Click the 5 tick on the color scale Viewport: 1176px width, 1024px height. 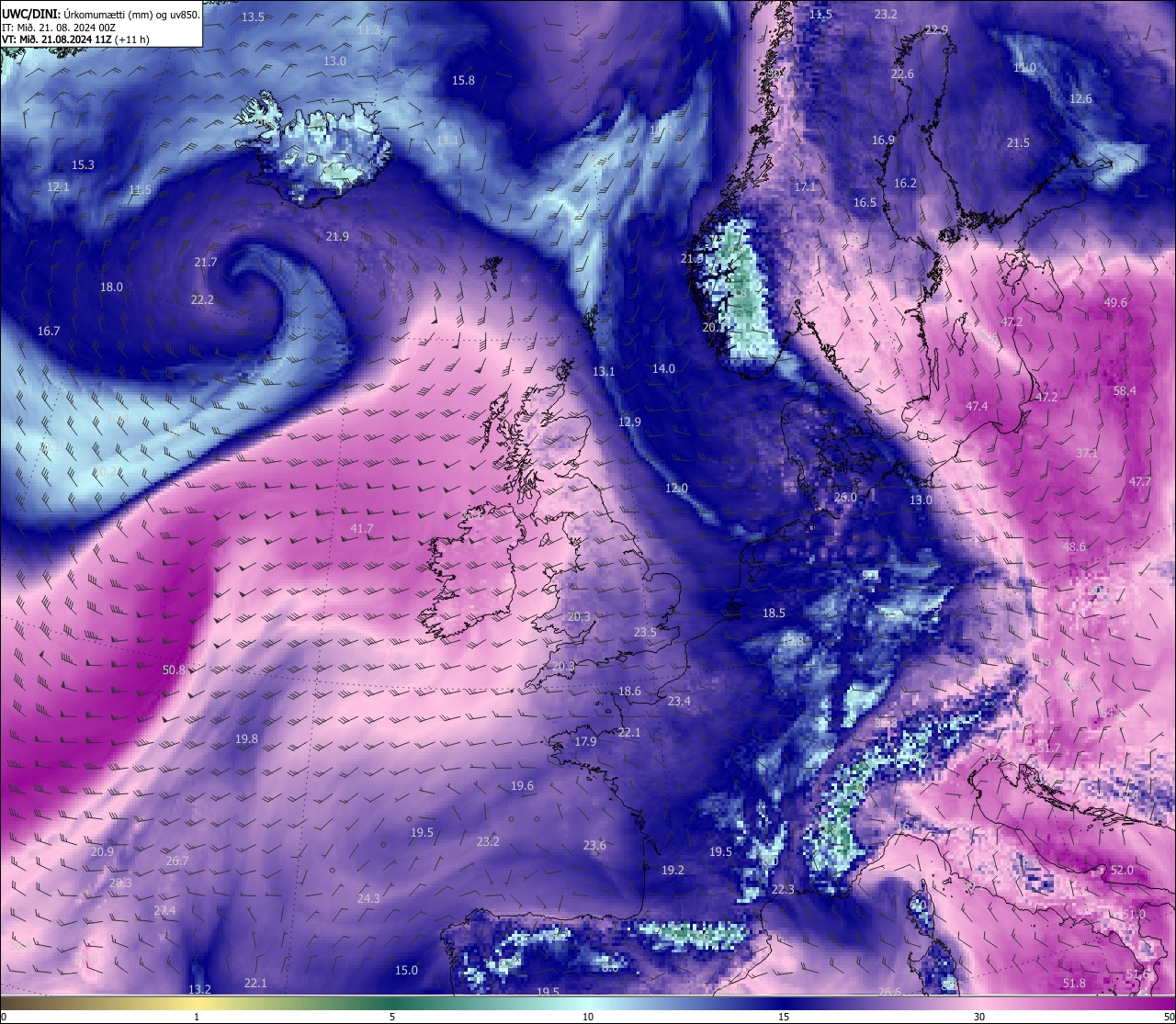pyautogui.click(x=392, y=1017)
